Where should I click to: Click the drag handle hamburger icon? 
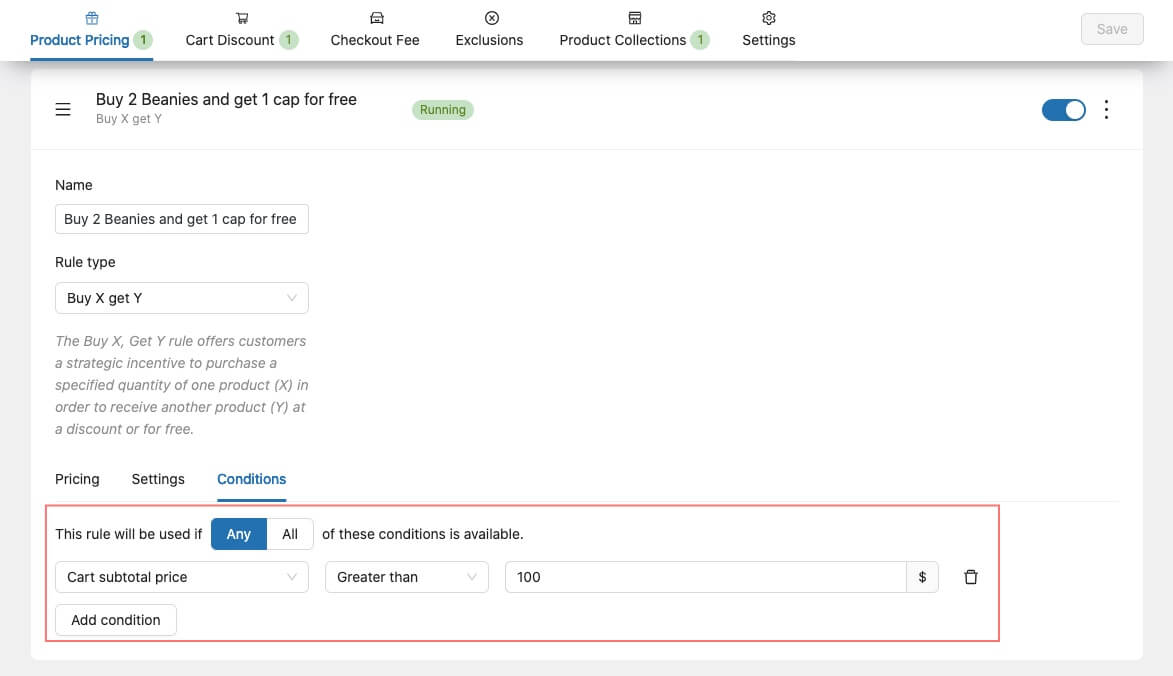(x=63, y=110)
